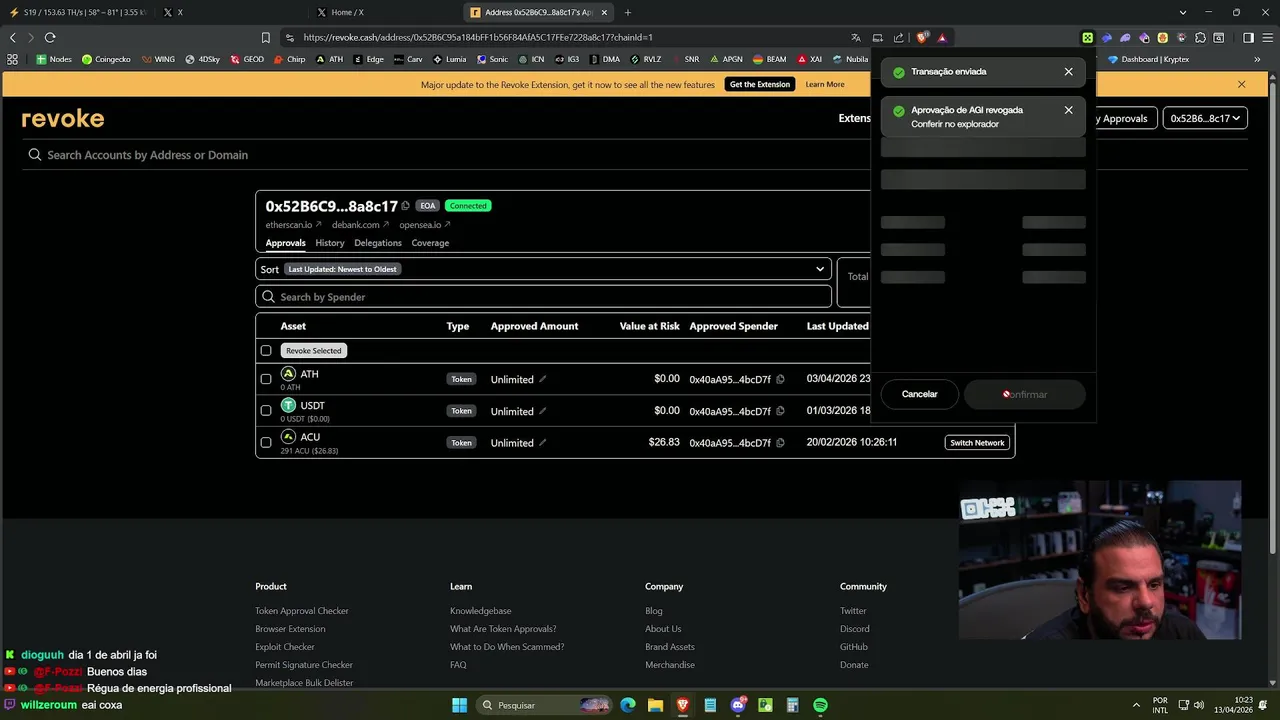Focus the Search by Spender field
This screenshot has height=720, width=1280.
pos(543,297)
